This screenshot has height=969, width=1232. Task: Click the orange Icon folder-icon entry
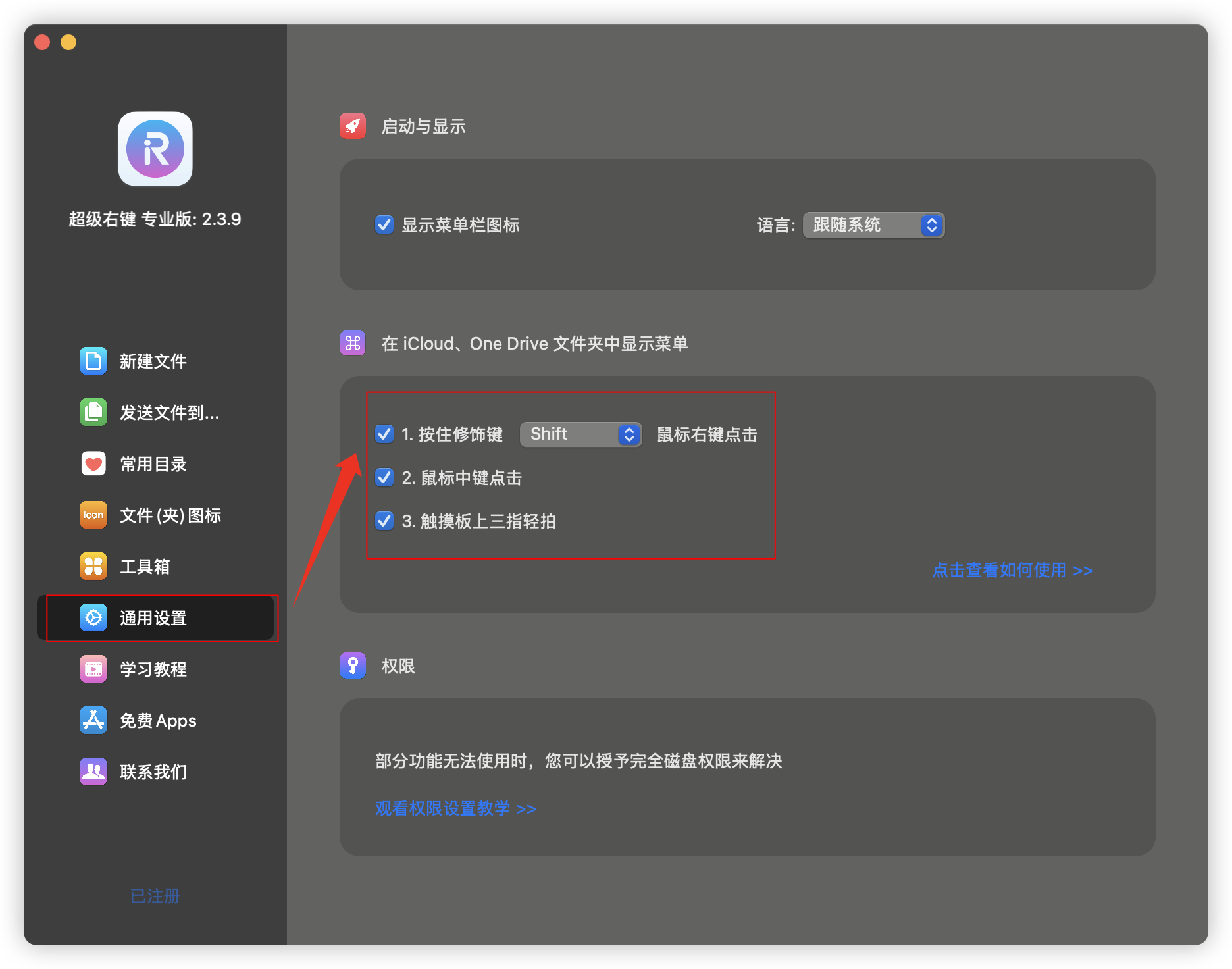click(93, 515)
